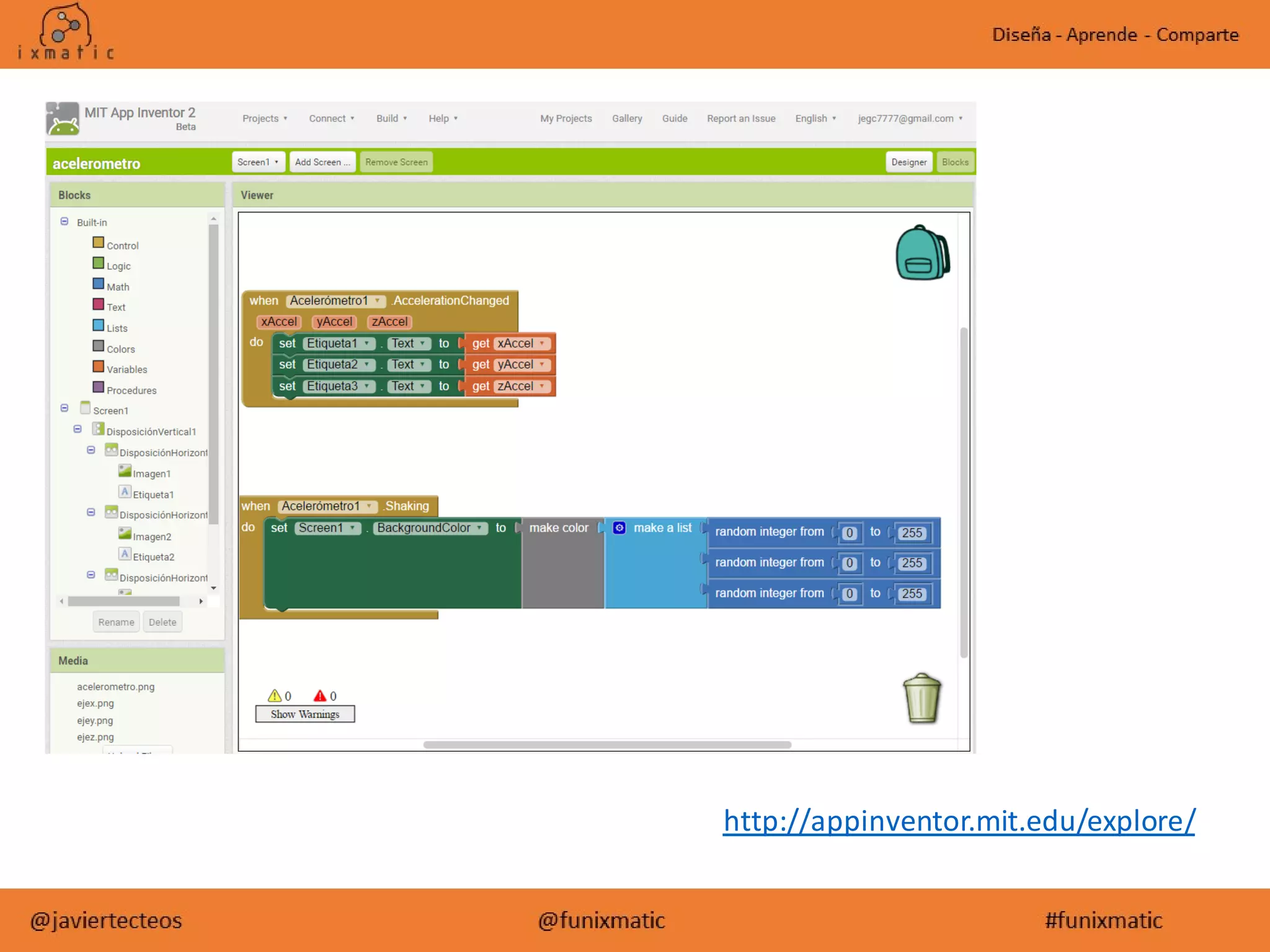The width and height of the screenshot is (1270, 952).
Task: Open the Gallery link
Action: point(627,118)
